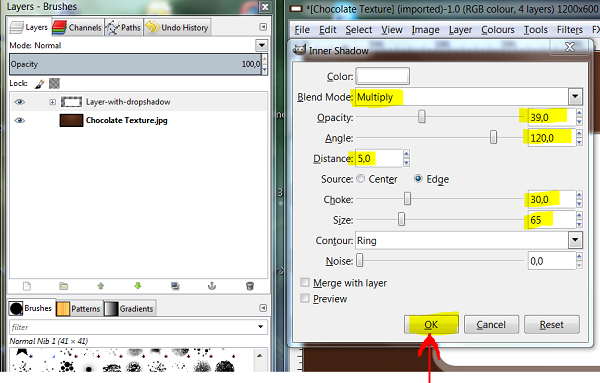Viewport: 600px width, 383px height.
Task: Expand the Layer-with-dropshadow group
Action: click(x=52, y=102)
